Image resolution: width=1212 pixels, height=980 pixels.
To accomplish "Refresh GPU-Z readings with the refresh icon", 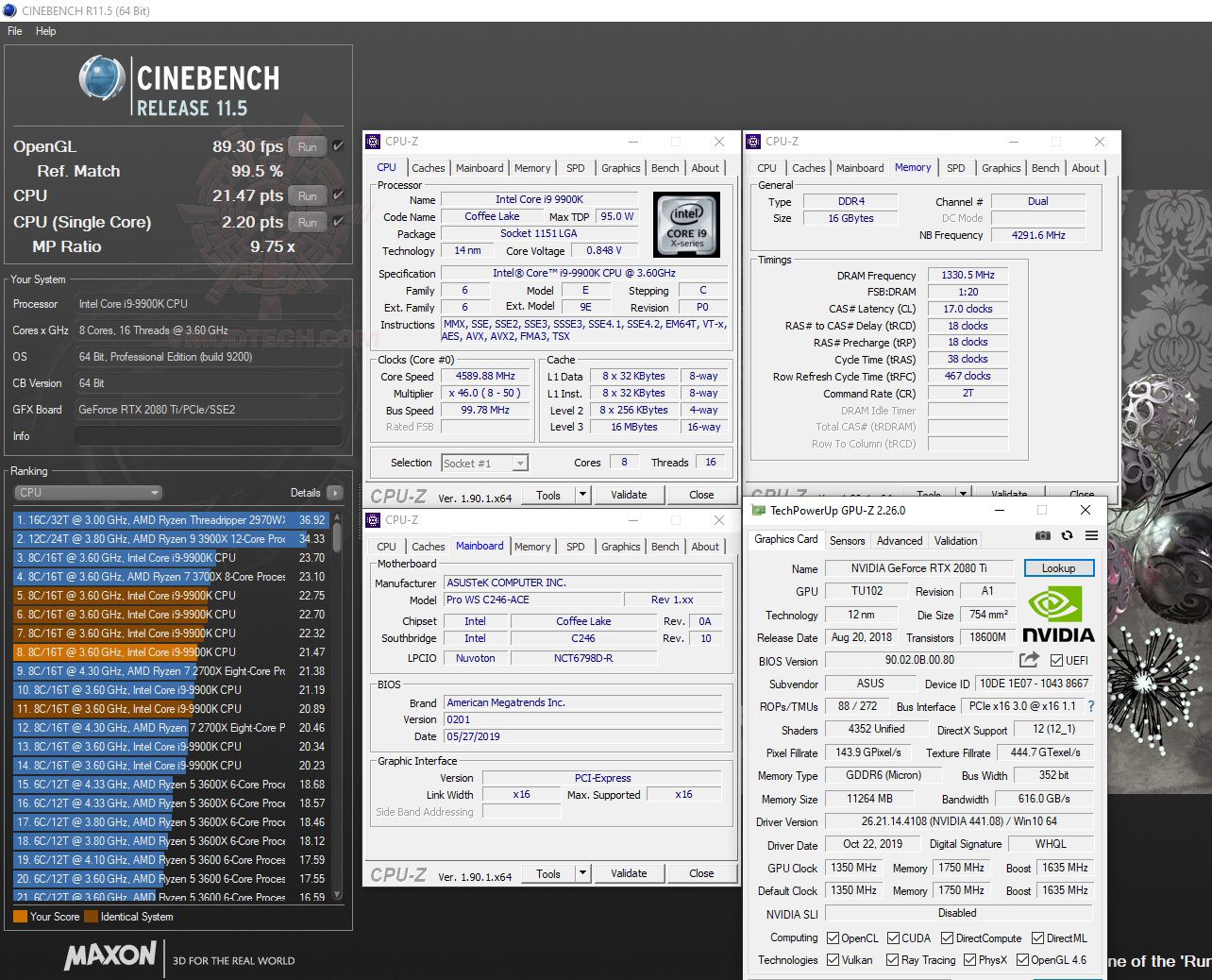I will pyautogui.click(x=1067, y=535).
